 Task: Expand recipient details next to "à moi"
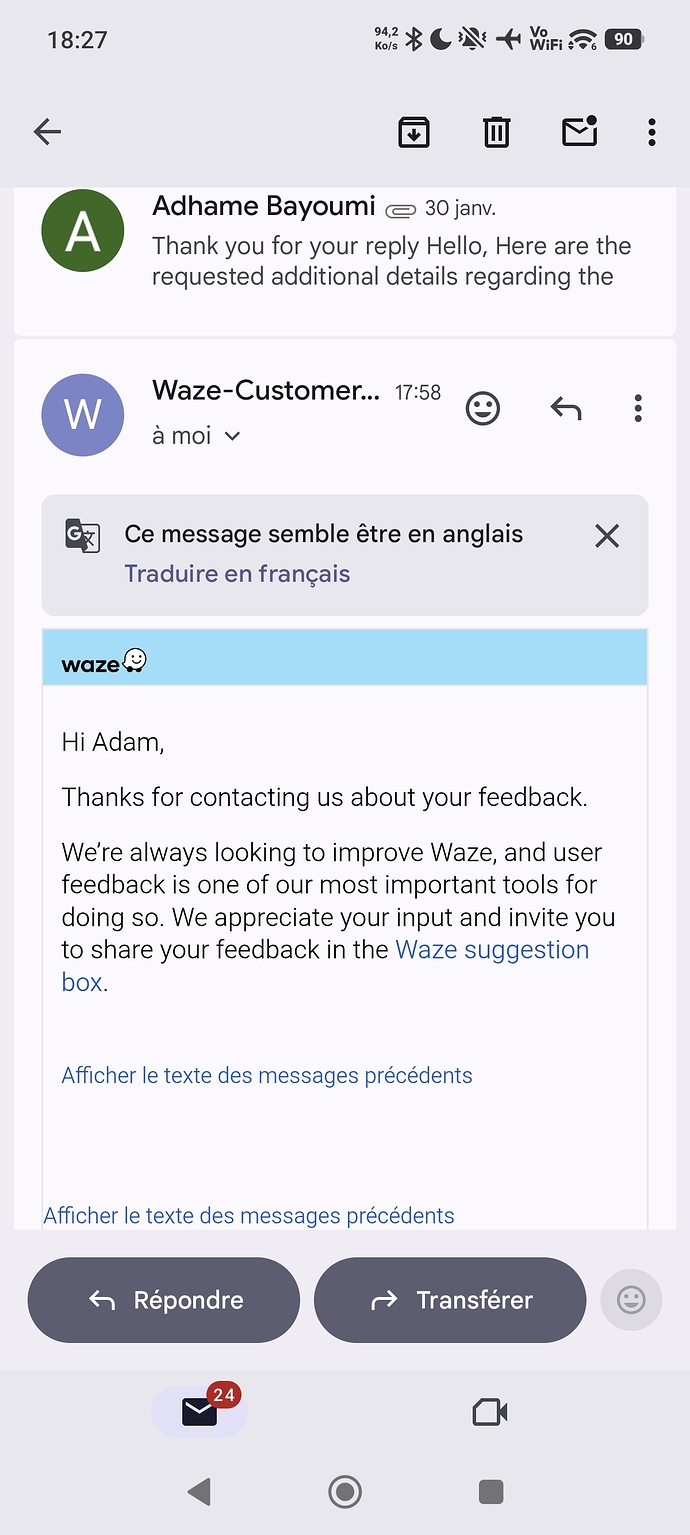232,436
